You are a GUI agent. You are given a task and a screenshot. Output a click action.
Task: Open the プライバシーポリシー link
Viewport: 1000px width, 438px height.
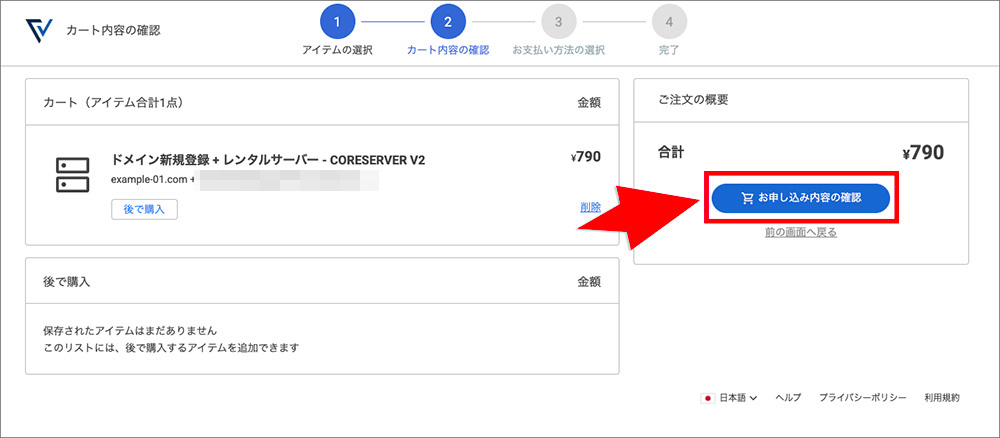863,398
